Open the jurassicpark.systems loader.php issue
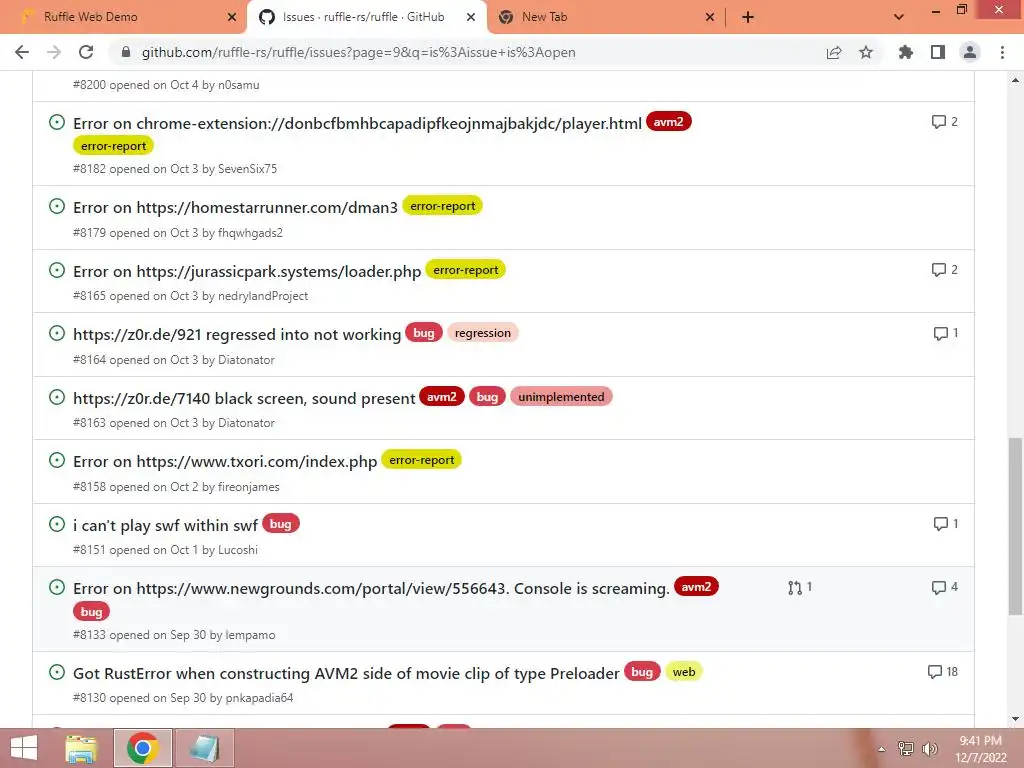 pos(247,272)
